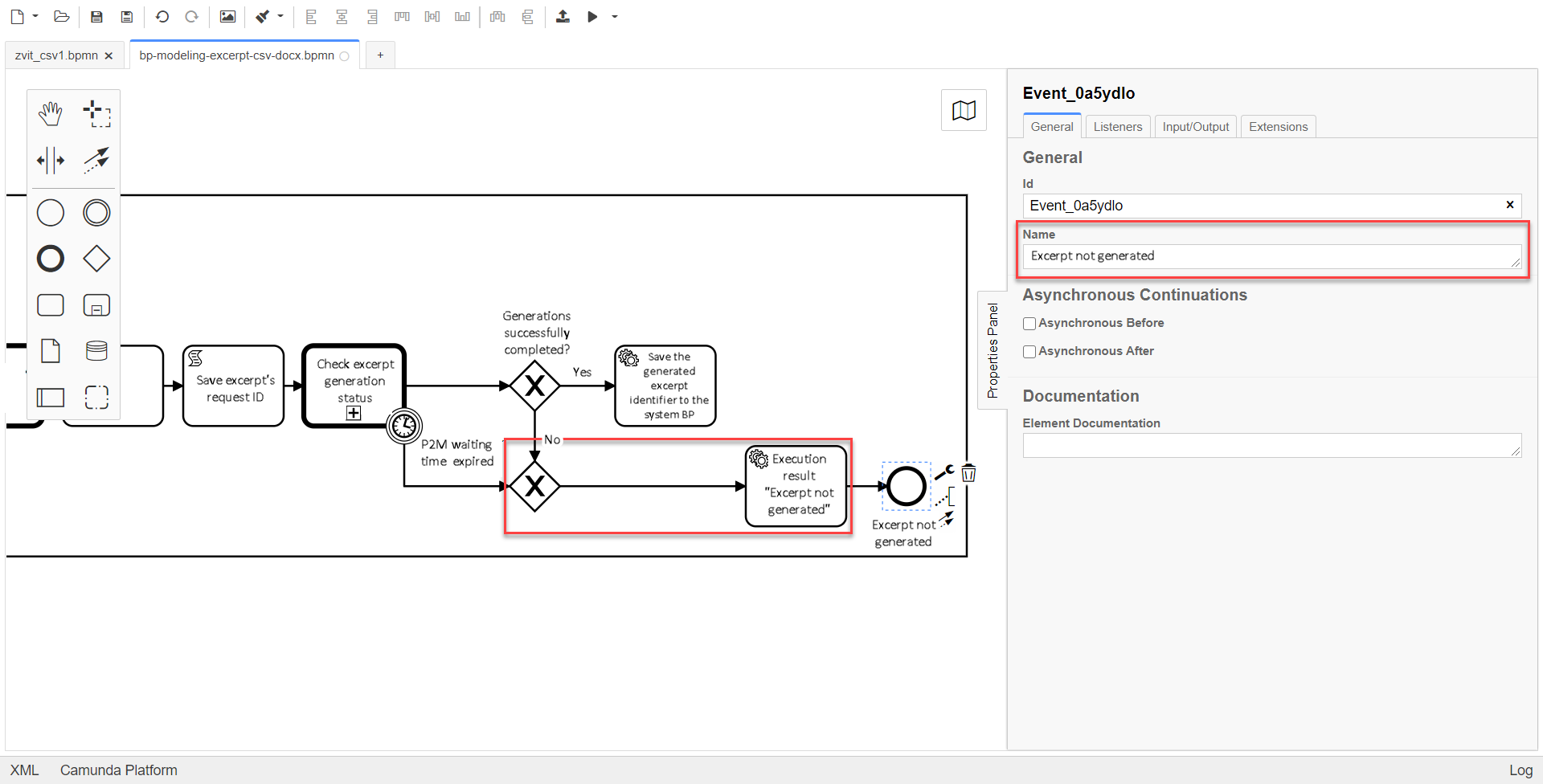
Task: Open the General properties tab
Action: click(x=1052, y=127)
